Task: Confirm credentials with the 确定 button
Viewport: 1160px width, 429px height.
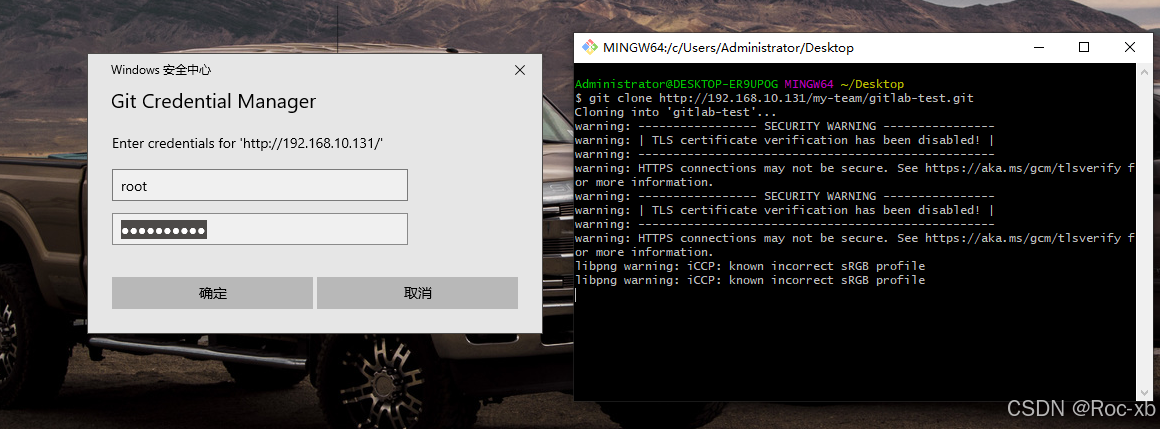Action: point(212,293)
